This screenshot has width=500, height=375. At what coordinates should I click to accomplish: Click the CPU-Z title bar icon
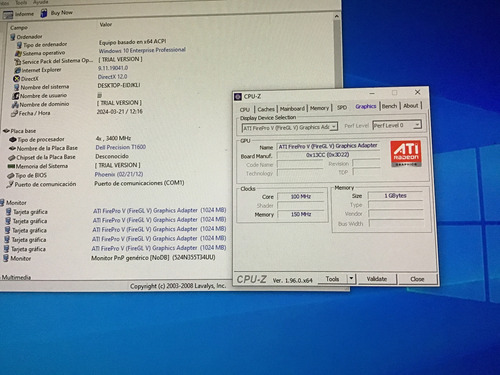[238, 97]
